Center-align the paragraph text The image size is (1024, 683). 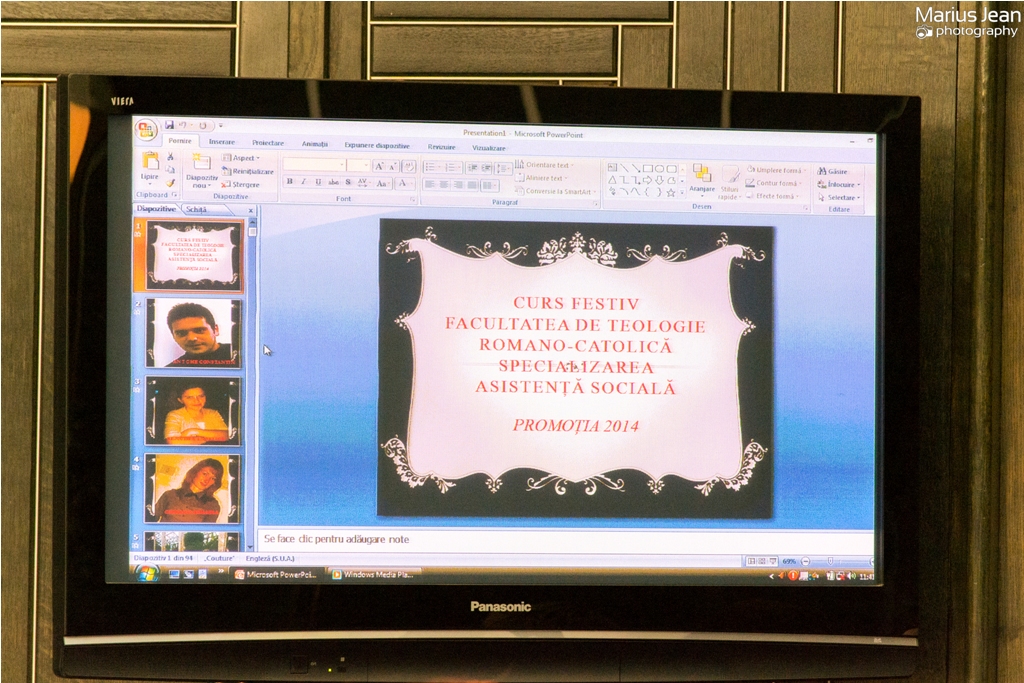[444, 185]
